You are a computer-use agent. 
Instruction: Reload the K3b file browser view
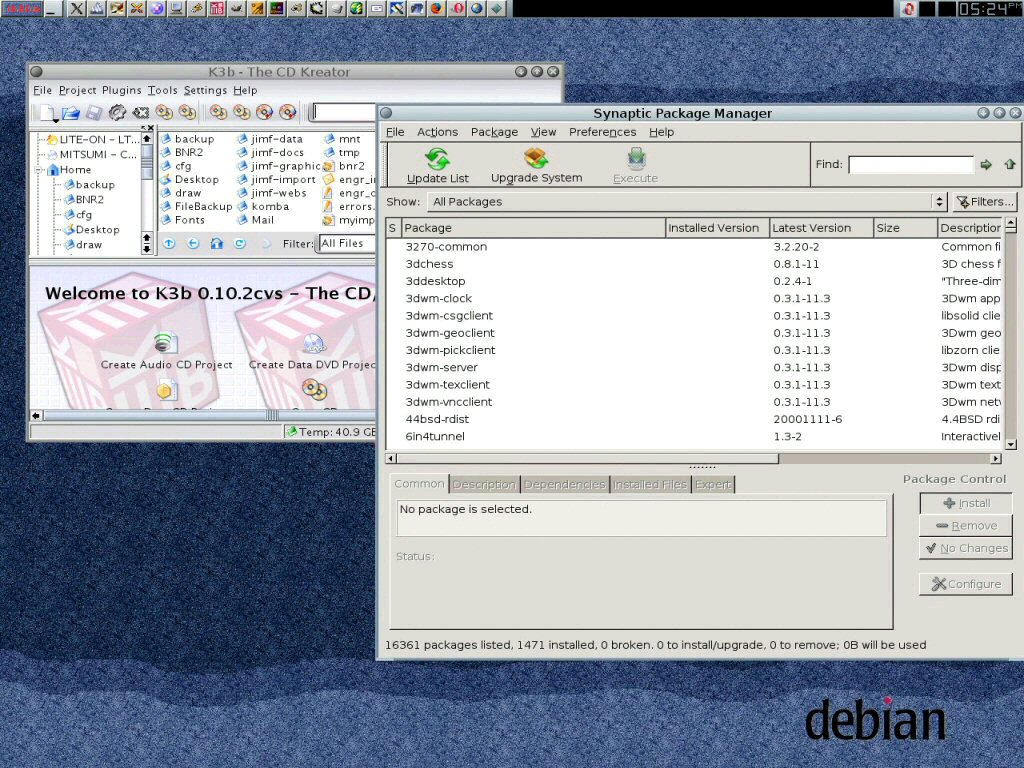(240, 243)
